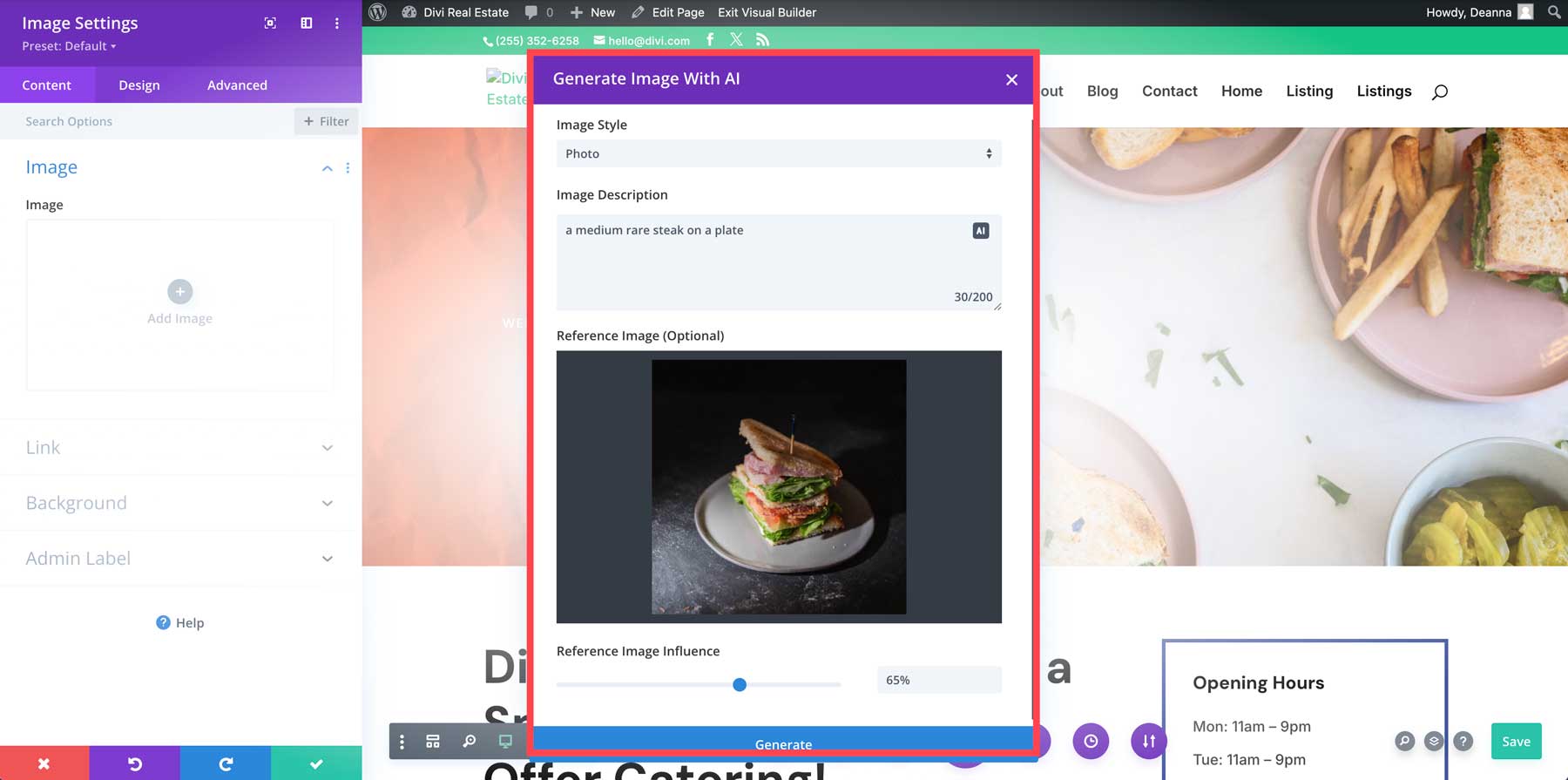Click the gray layers circle icon near Save

tap(1434, 742)
